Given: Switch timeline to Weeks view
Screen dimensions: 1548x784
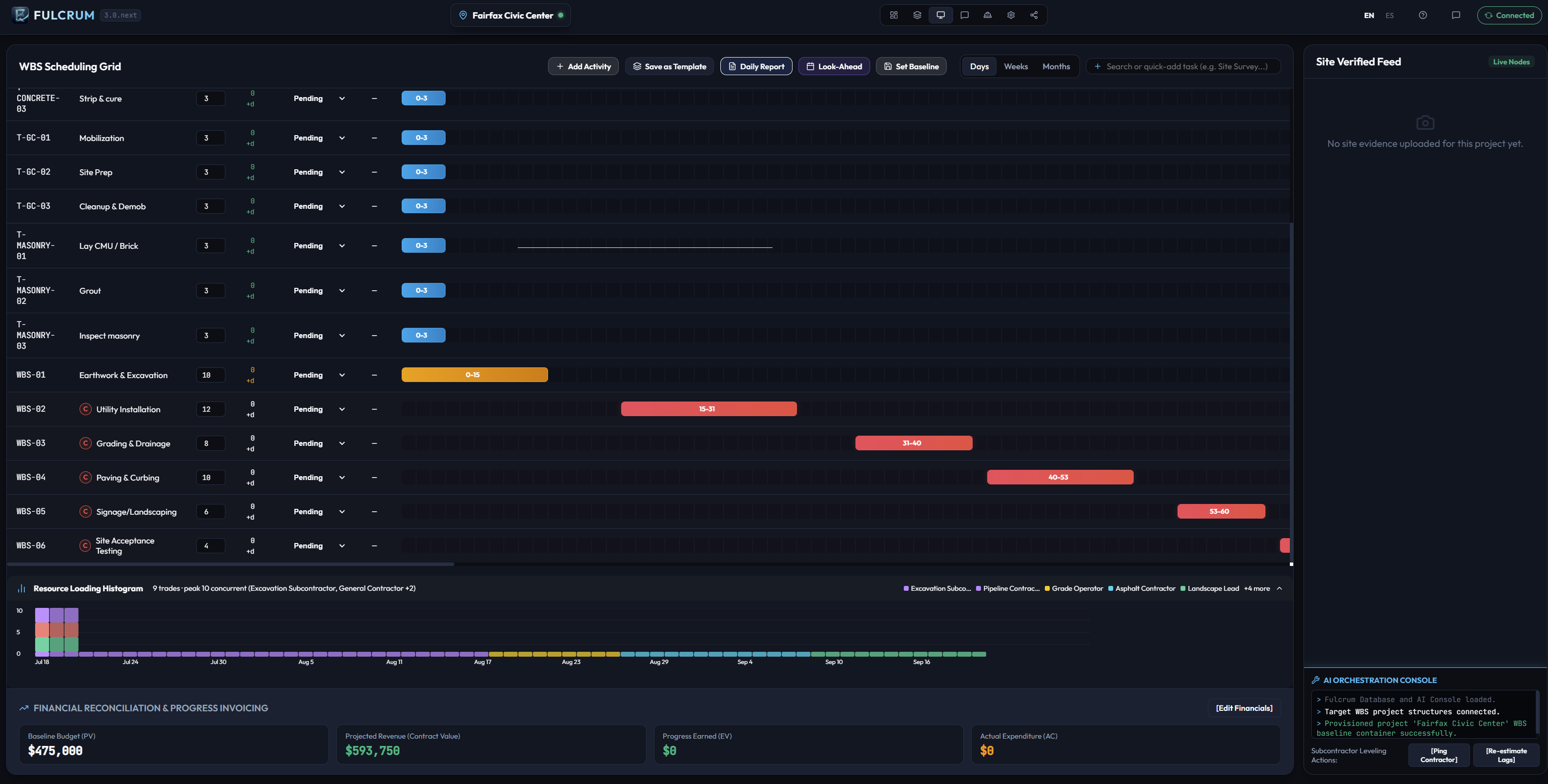Looking at the screenshot, I should coord(1016,66).
